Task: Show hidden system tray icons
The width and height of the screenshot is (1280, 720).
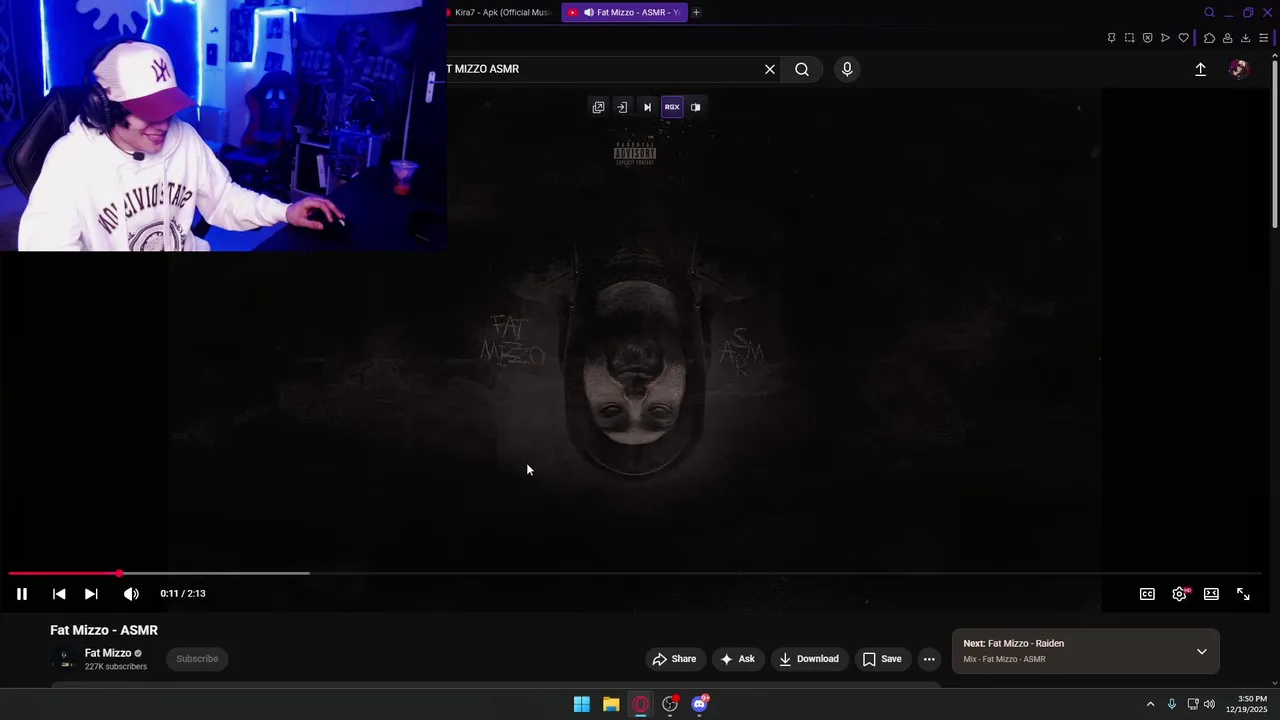Action: pyautogui.click(x=1150, y=704)
